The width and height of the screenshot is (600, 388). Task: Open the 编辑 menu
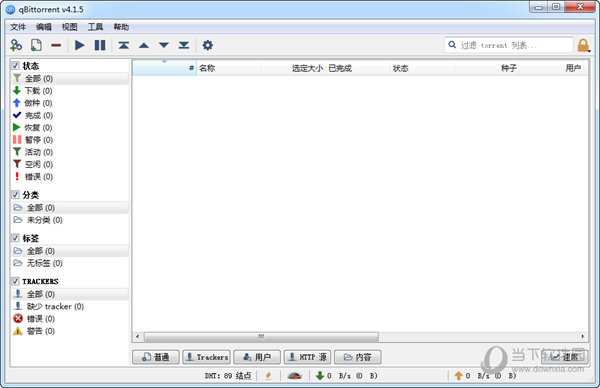coord(44,27)
